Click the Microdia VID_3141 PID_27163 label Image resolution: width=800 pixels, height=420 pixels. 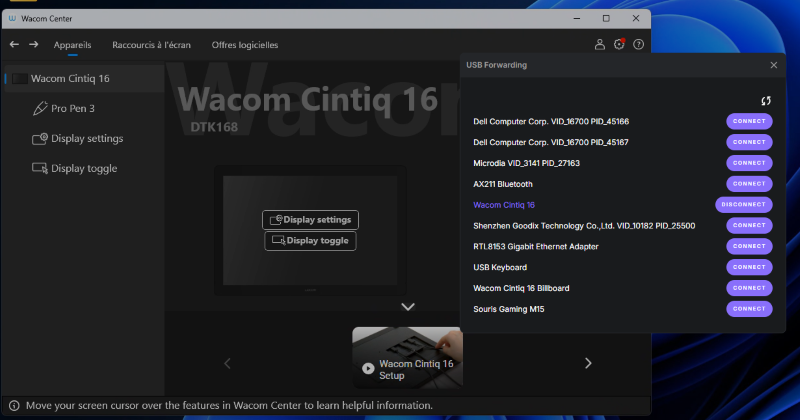click(527, 163)
